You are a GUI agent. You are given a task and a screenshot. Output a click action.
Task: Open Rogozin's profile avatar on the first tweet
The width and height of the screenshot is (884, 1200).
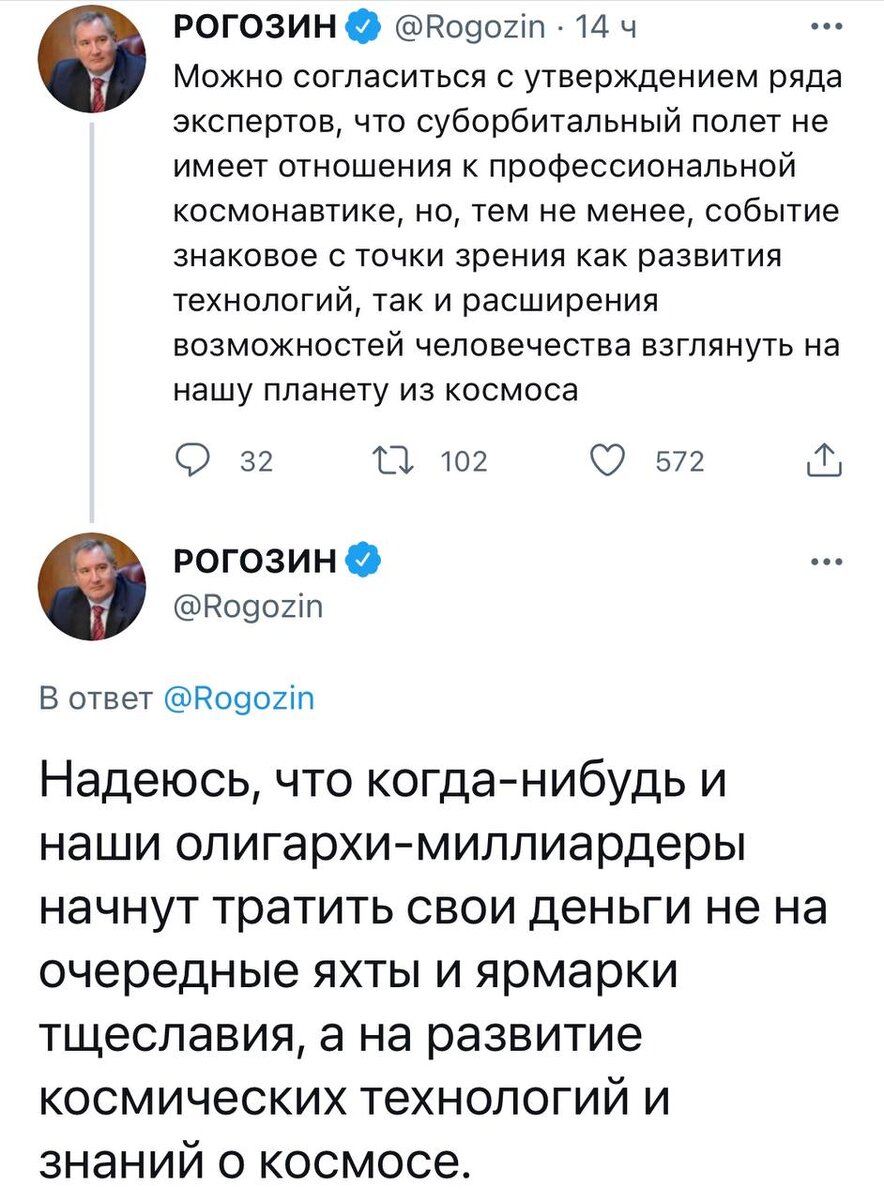(x=95, y=58)
